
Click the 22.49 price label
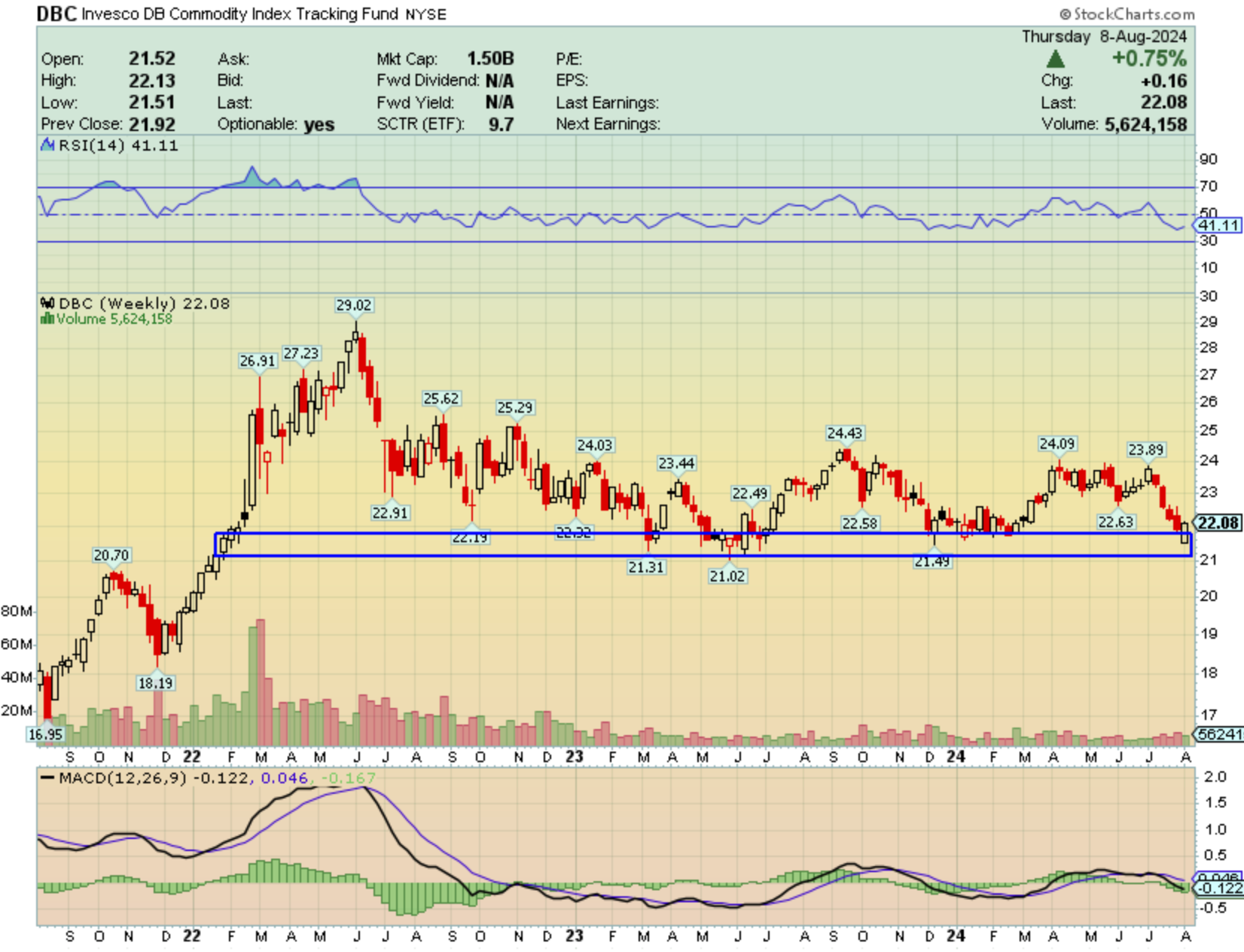[x=750, y=493]
